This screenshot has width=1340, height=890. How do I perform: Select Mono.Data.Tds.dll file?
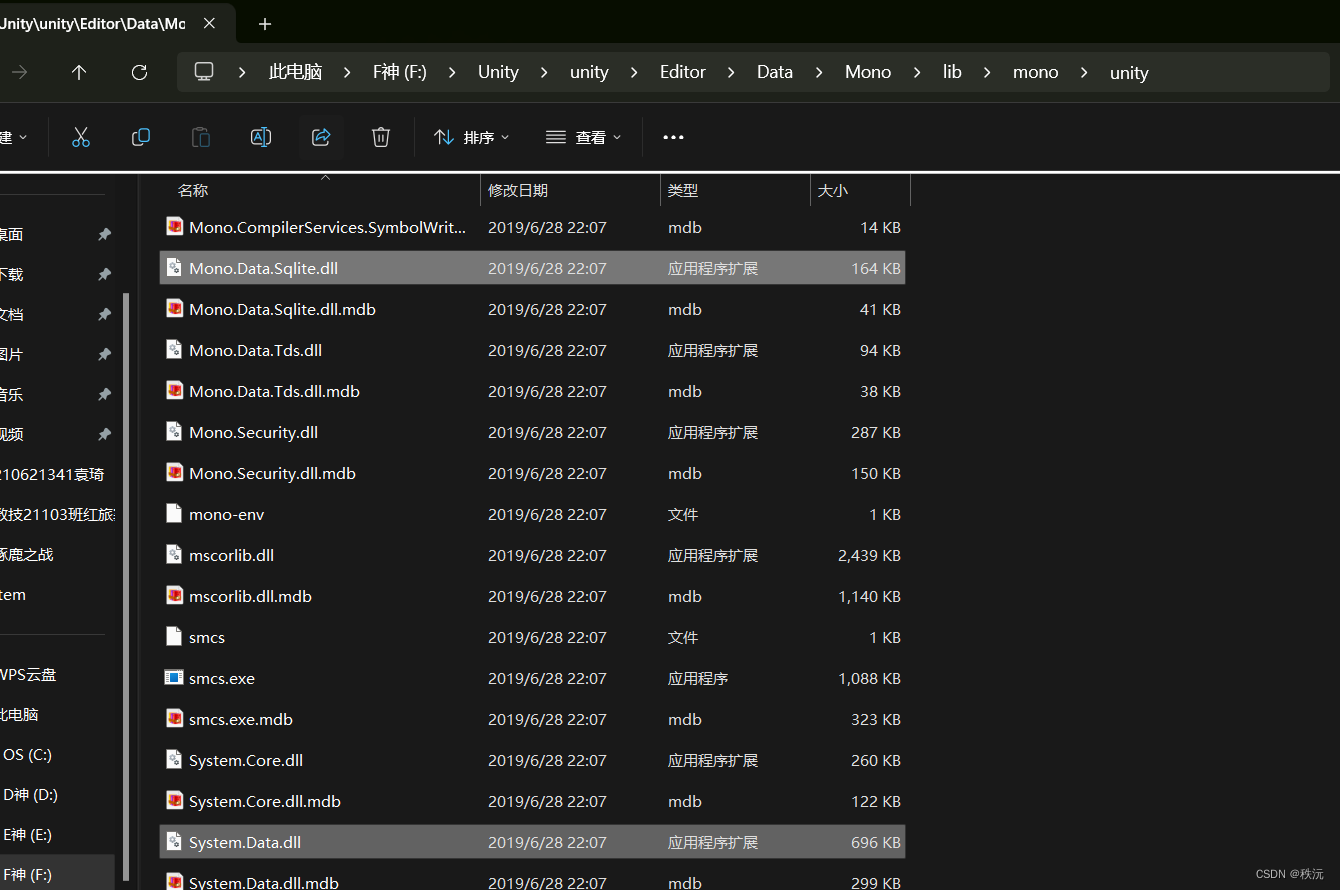point(532,350)
